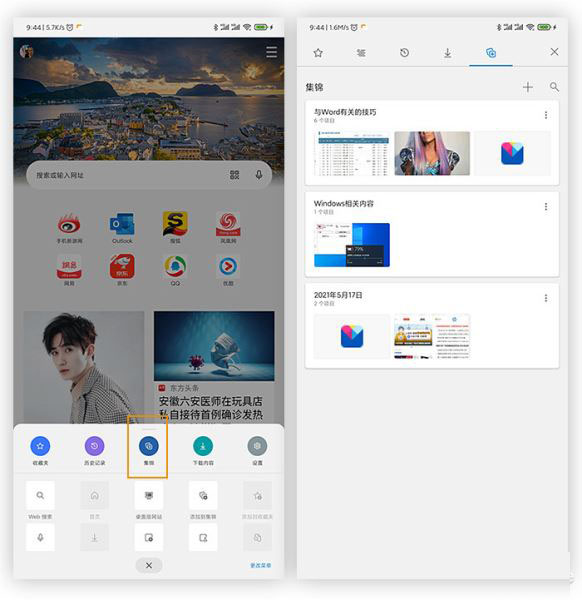Tap the Web 搜索 magnifier tile
This screenshot has height=600, width=582.
[x=40, y=496]
